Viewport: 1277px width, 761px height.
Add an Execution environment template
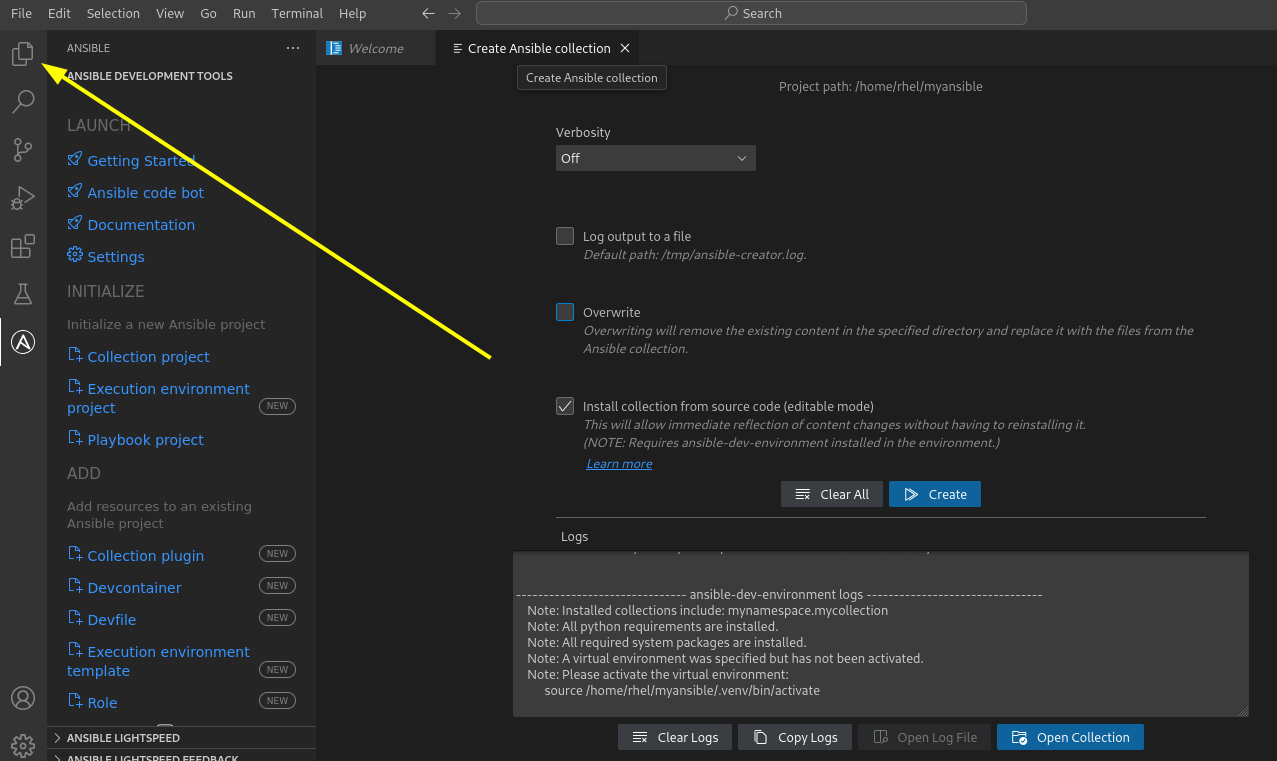(159, 661)
